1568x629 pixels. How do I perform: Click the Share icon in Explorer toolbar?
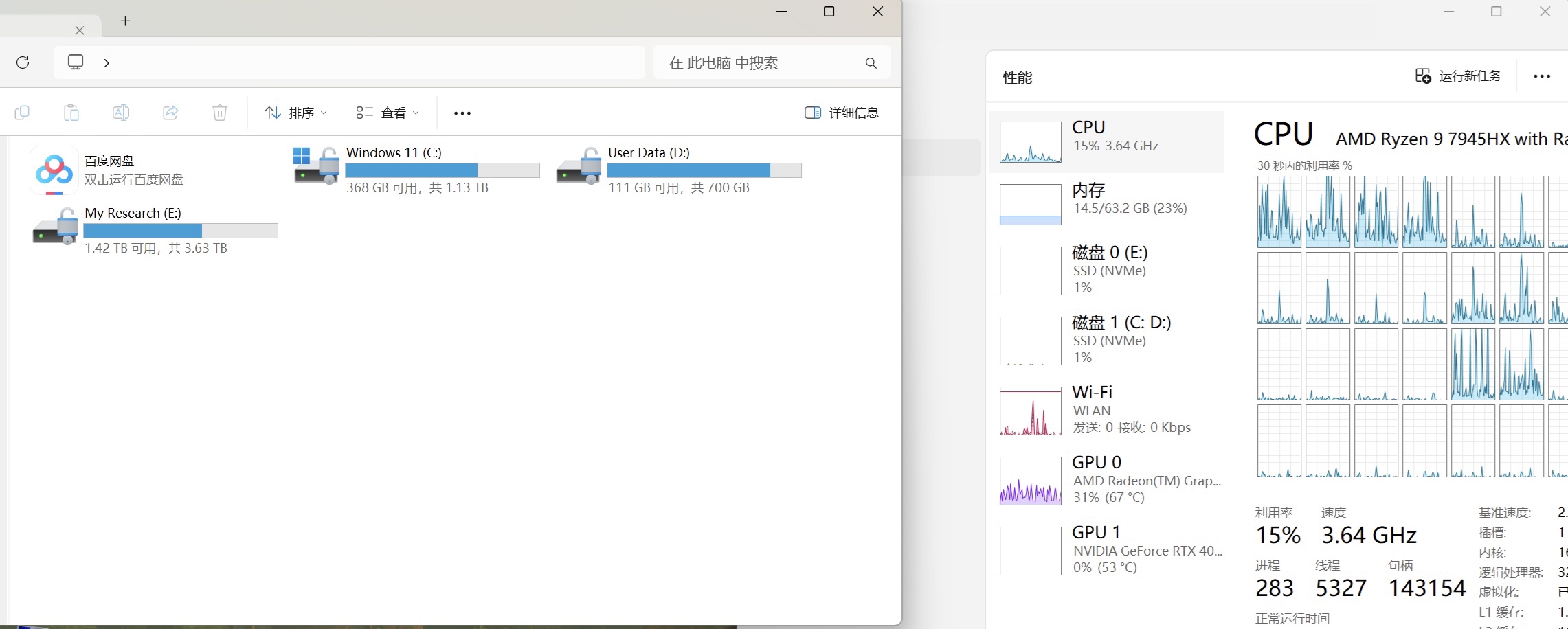[170, 113]
